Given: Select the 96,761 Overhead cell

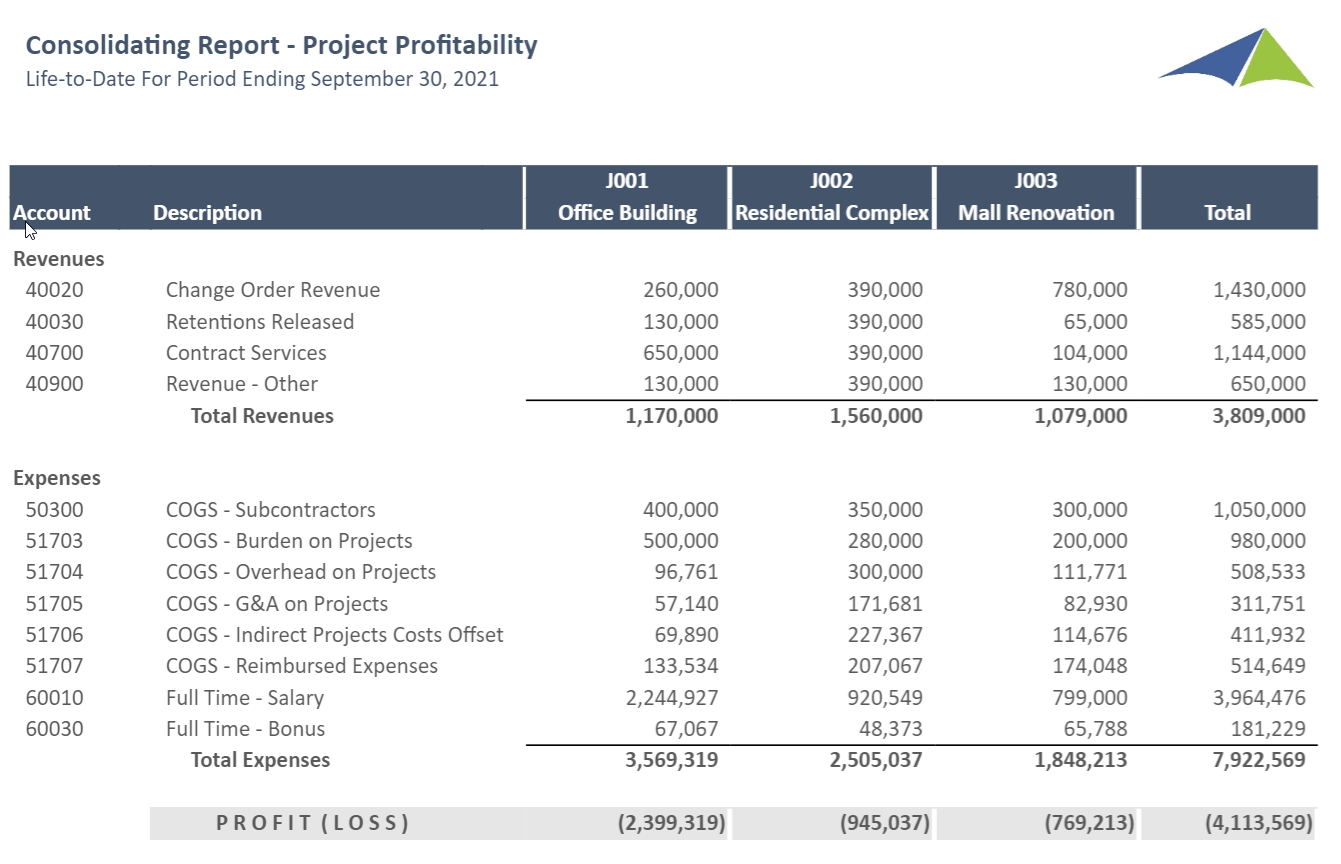Looking at the screenshot, I should tap(687, 572).
